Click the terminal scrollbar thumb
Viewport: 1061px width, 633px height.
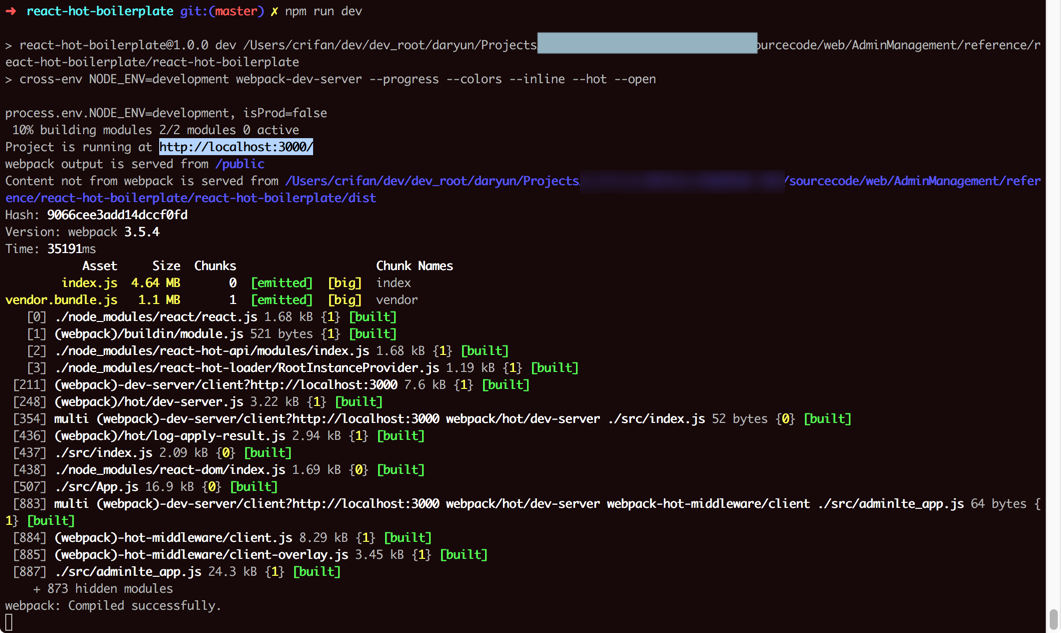coord(1053,620)
